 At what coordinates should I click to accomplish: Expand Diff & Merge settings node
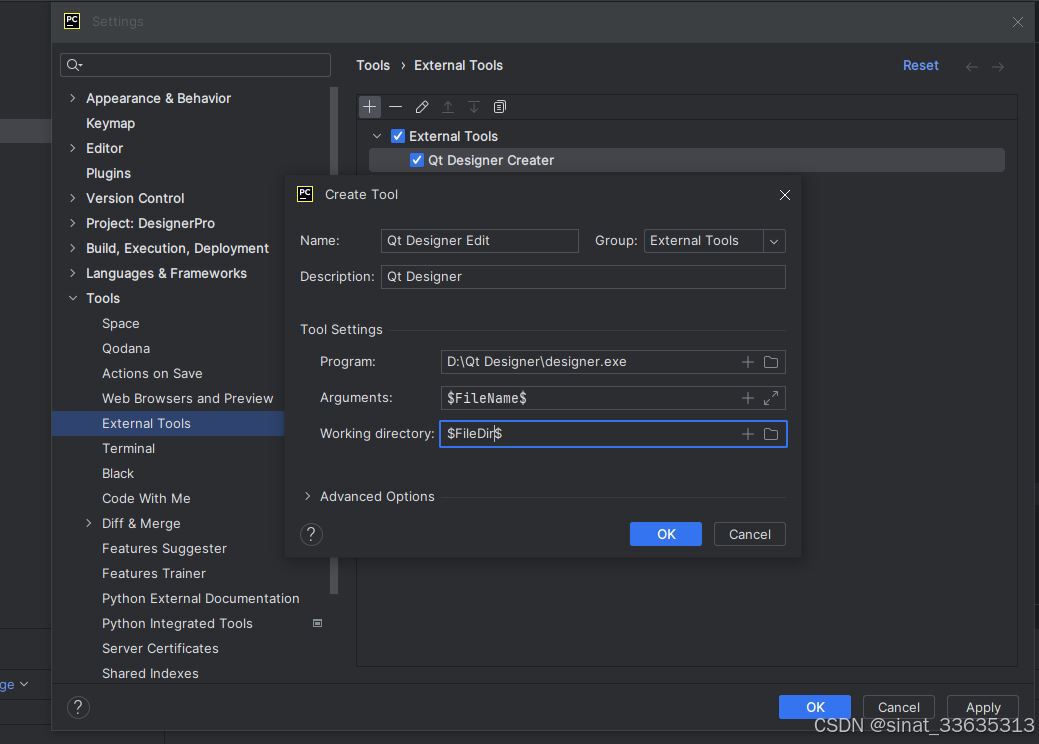click(88, 523)
